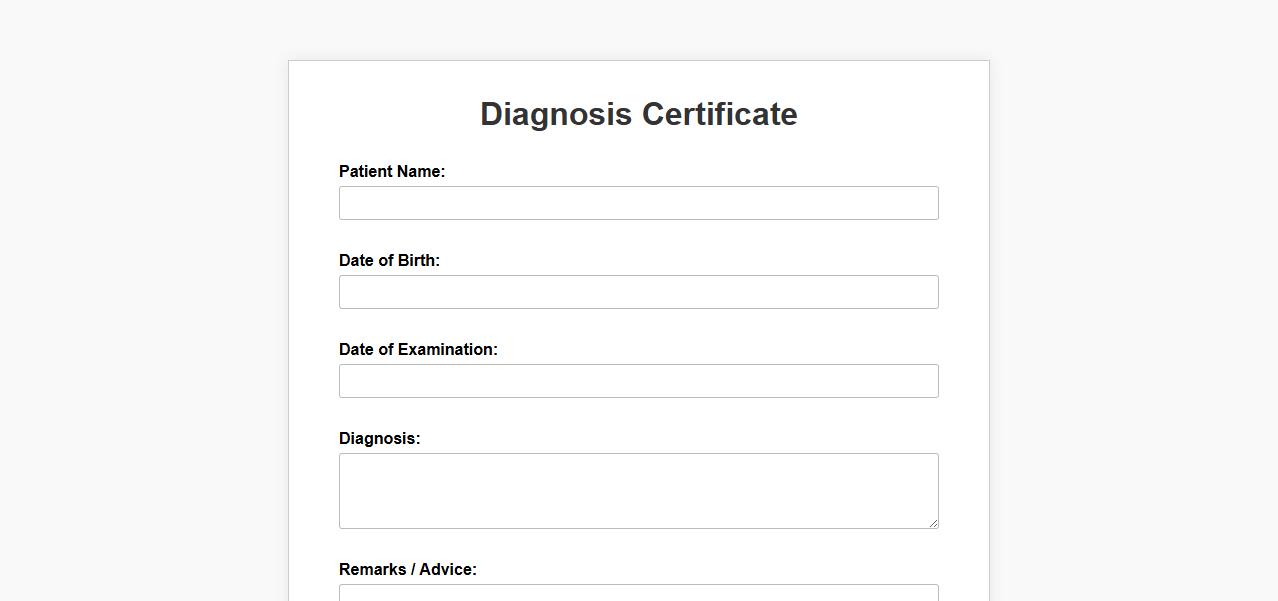Click the word "Diagnosis" in the heading
Image resolution: width=1278 pixels, height=601 pixels.
click(556, 114)
